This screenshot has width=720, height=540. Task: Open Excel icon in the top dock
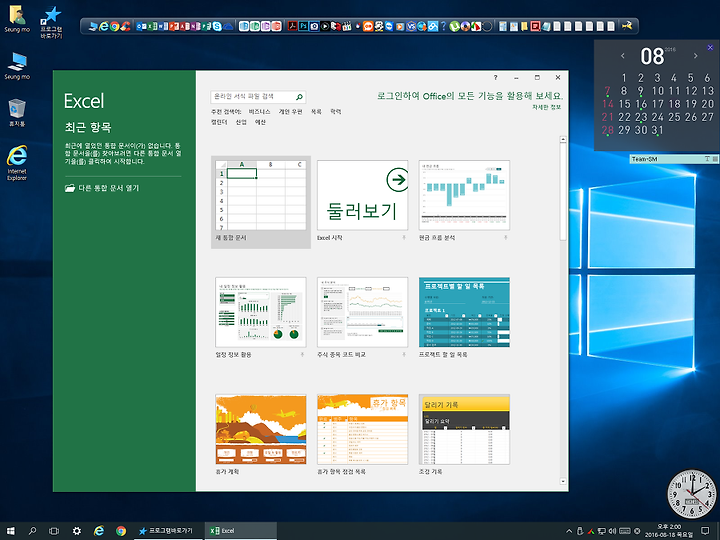(152, 26)
